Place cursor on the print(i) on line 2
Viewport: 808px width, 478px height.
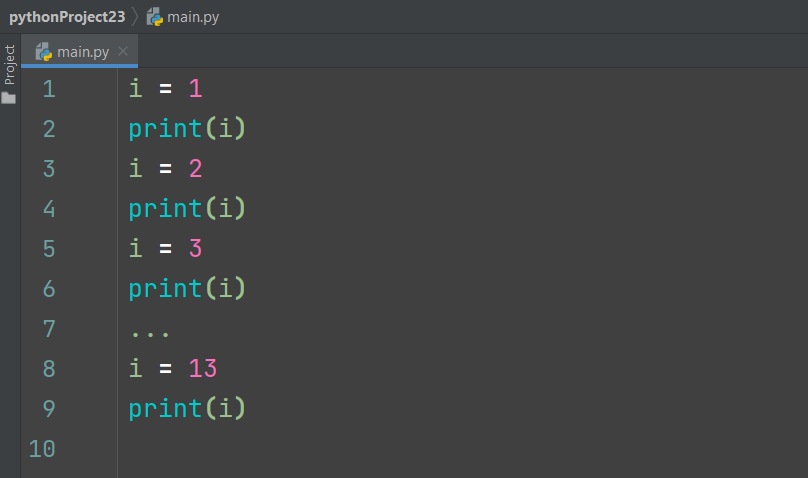187,128
